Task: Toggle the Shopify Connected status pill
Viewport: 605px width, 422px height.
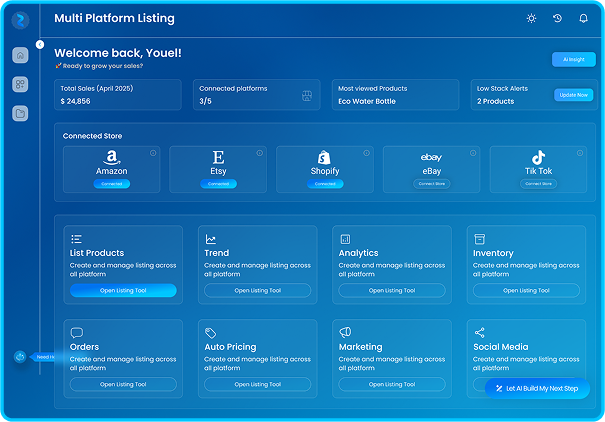Action: 325,184
